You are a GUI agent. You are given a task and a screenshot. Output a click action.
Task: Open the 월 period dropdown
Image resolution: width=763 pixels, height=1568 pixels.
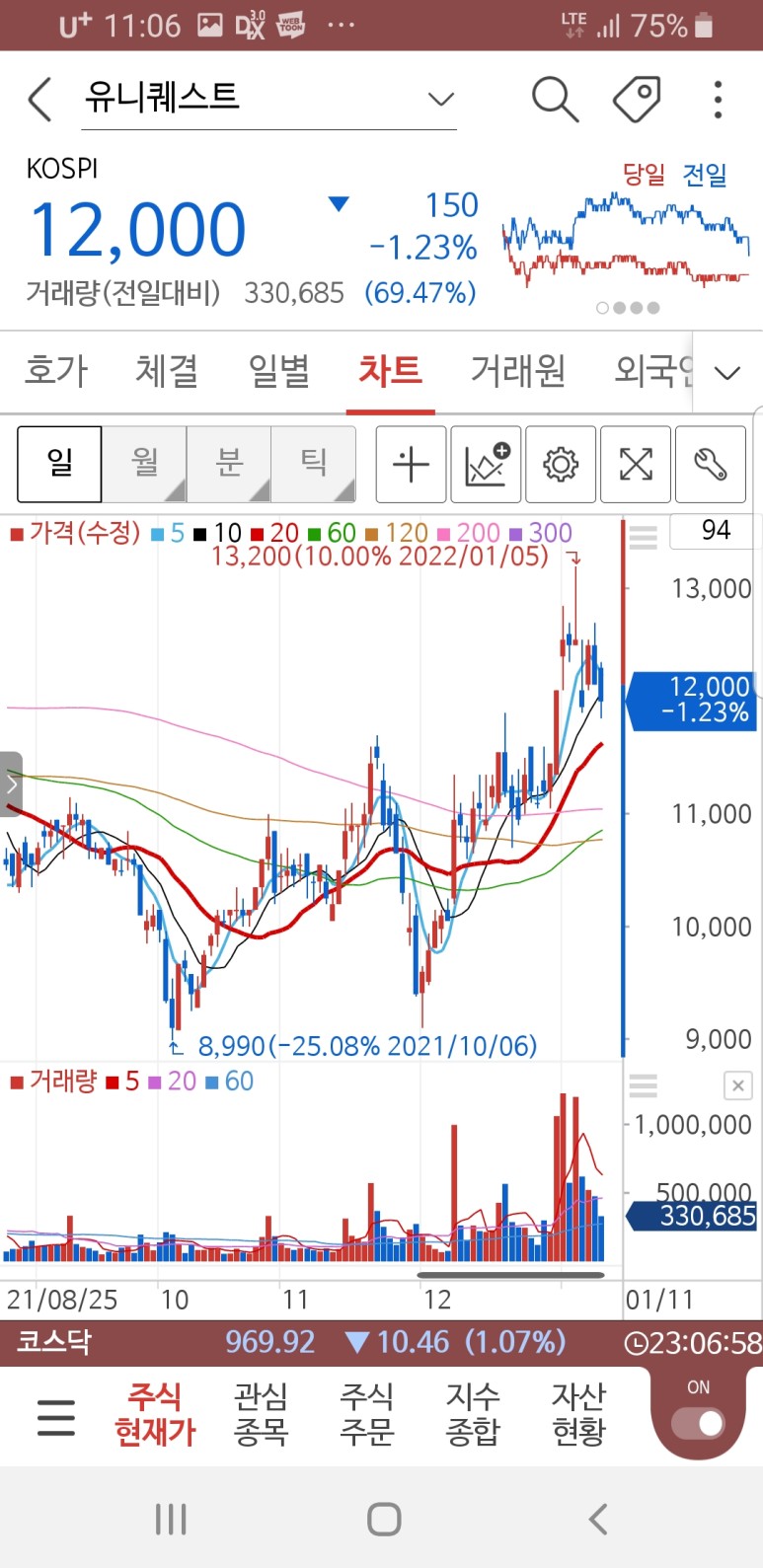click(x=144, y=464)
